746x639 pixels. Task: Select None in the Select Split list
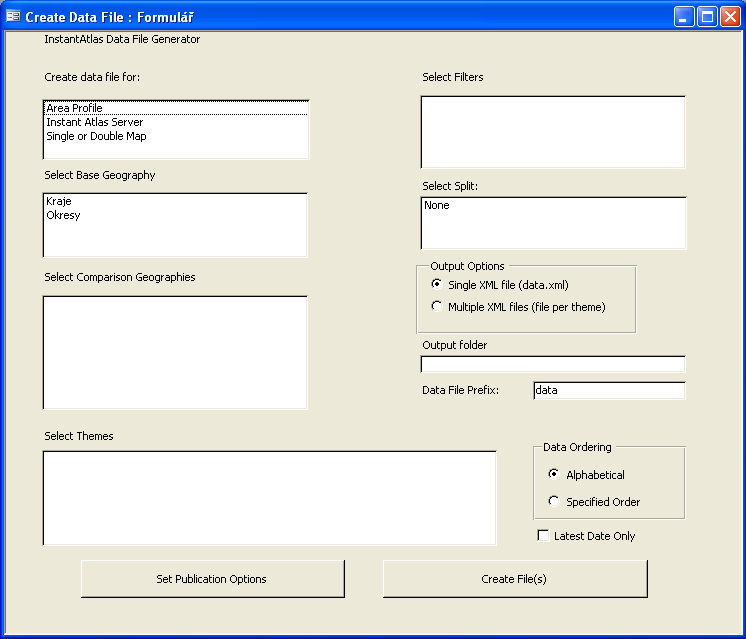click(553, 205)
